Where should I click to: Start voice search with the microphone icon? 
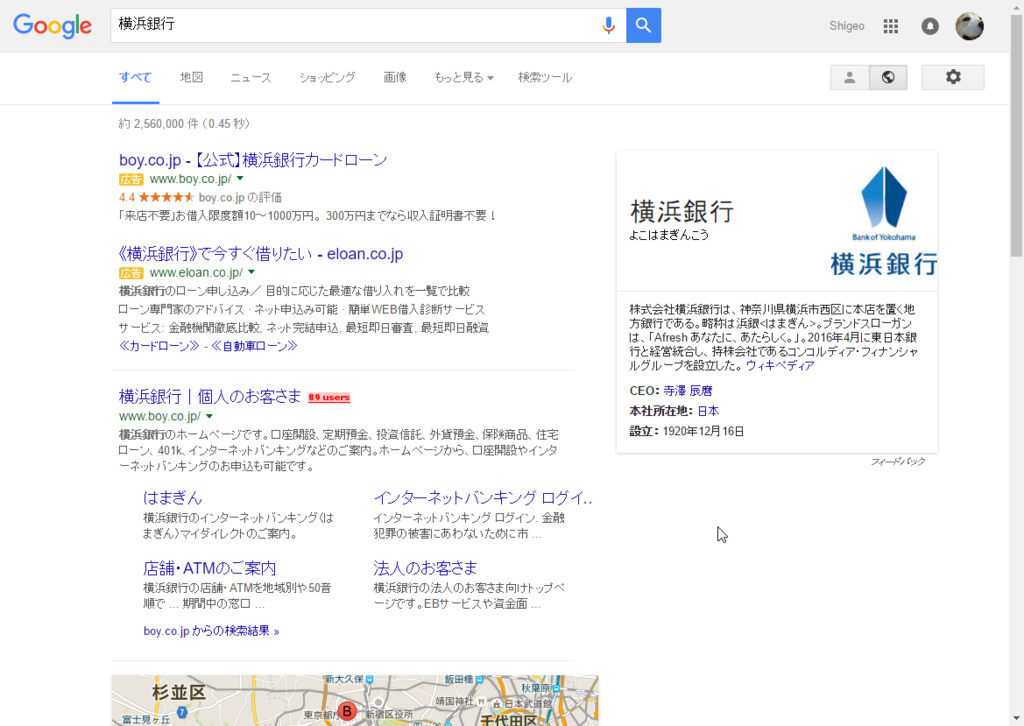tap(608, 25)
